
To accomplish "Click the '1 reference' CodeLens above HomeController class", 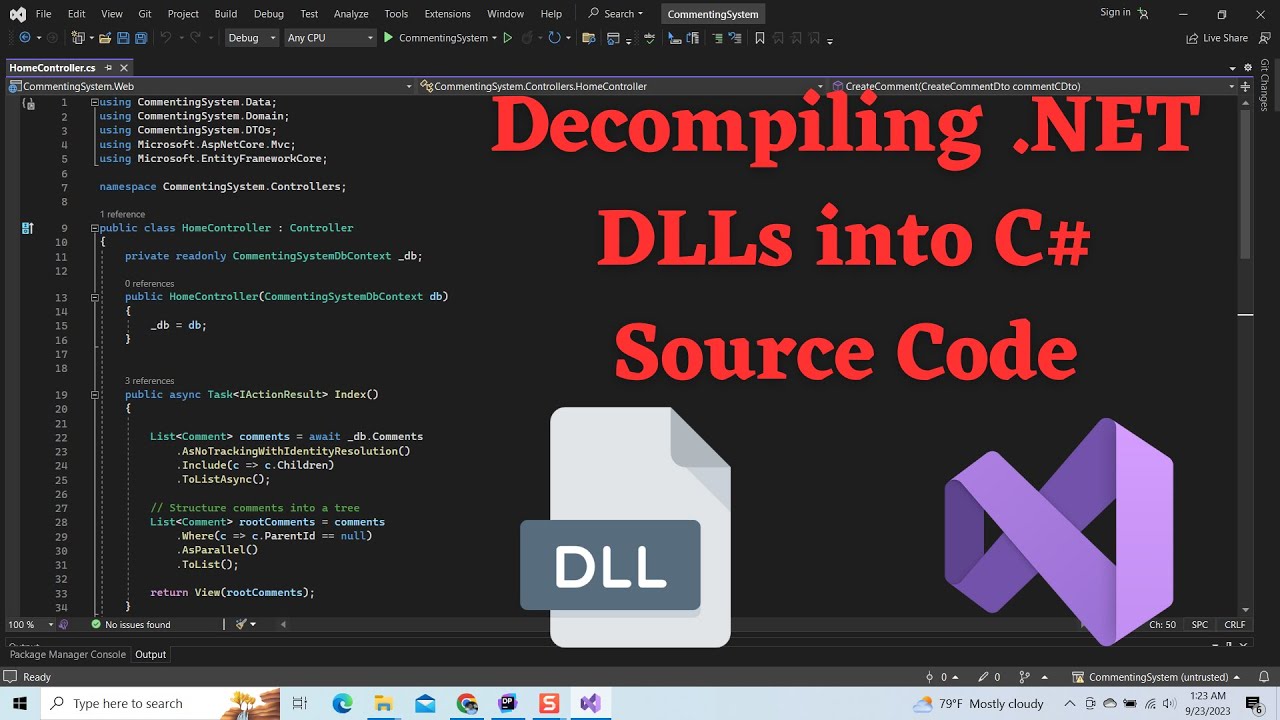I will click(x=122, y=214).
